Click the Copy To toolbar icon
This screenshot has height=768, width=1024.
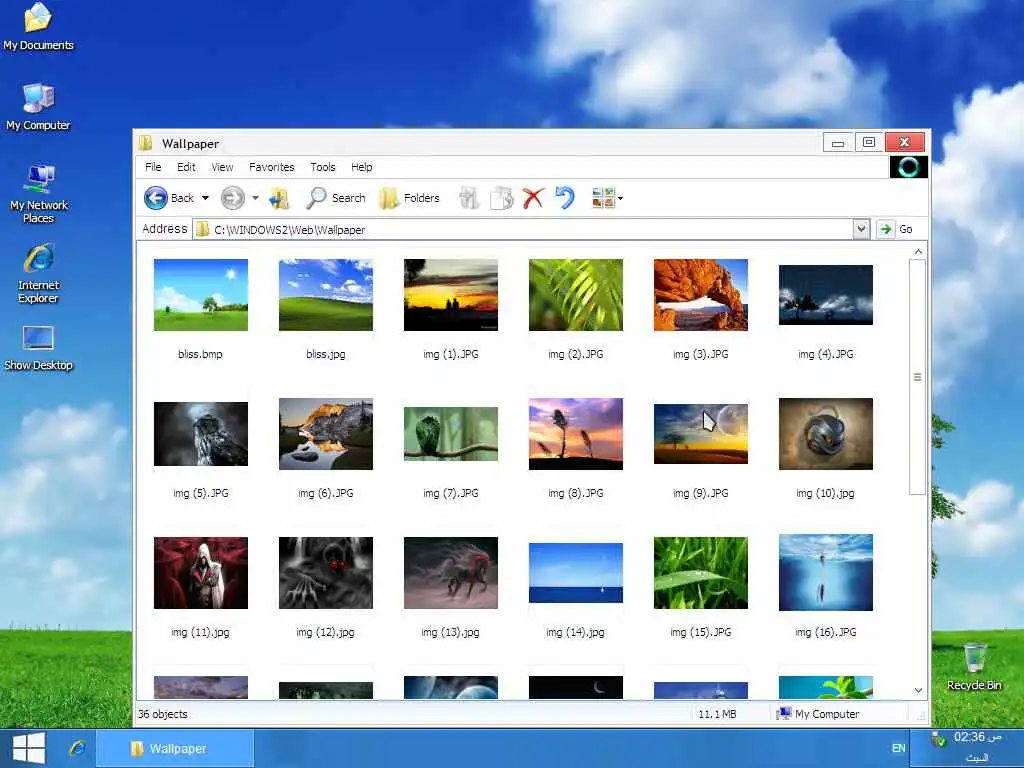[x=502, y=198]
